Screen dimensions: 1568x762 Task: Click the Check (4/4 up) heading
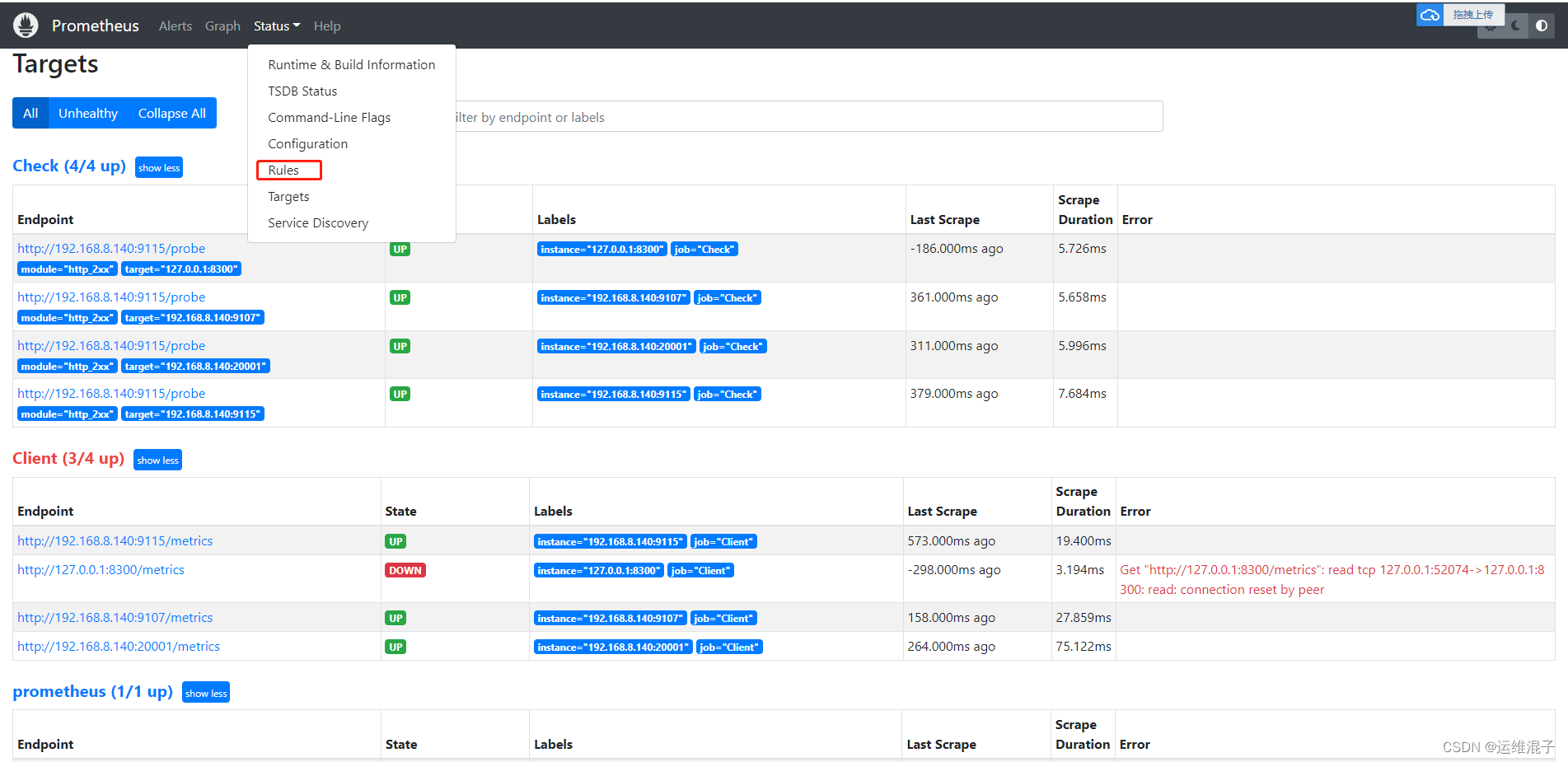click(x=69, y=166)
